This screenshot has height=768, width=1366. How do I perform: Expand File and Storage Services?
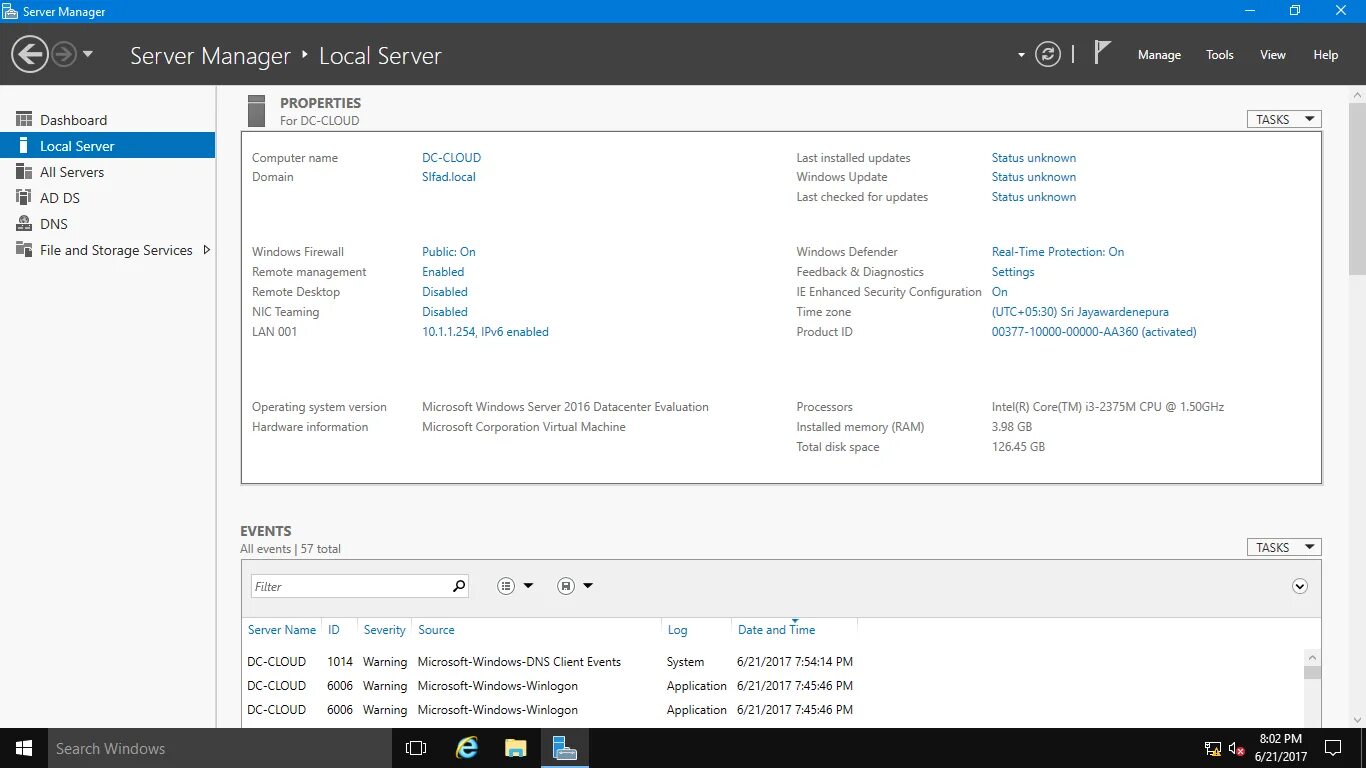pyautogui.click(x=207, y=250)
